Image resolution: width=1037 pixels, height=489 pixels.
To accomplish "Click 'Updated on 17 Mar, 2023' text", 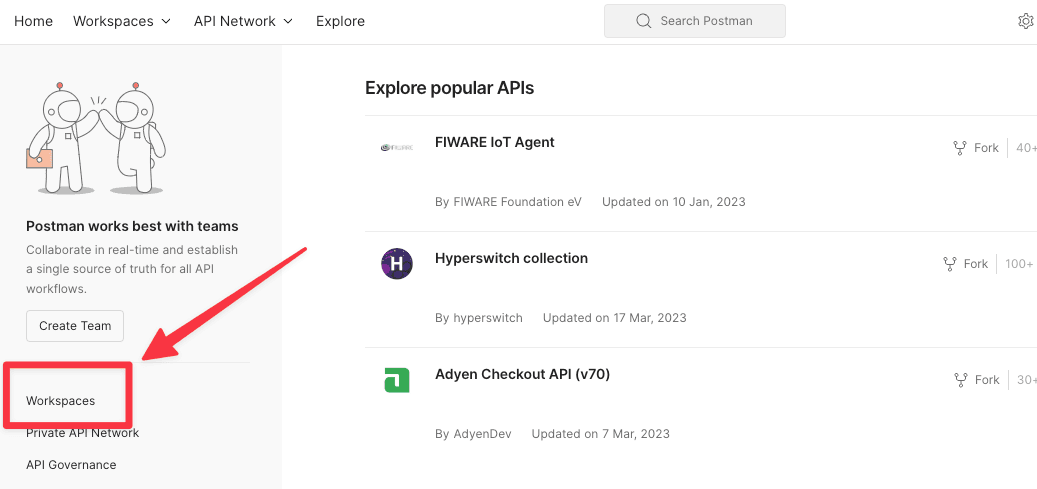I will 614,318.
